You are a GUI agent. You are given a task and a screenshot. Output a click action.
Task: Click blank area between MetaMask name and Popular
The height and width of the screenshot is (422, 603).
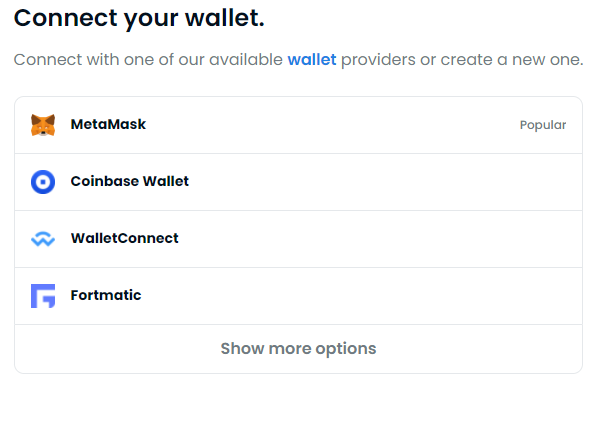[x=333, y=125]
